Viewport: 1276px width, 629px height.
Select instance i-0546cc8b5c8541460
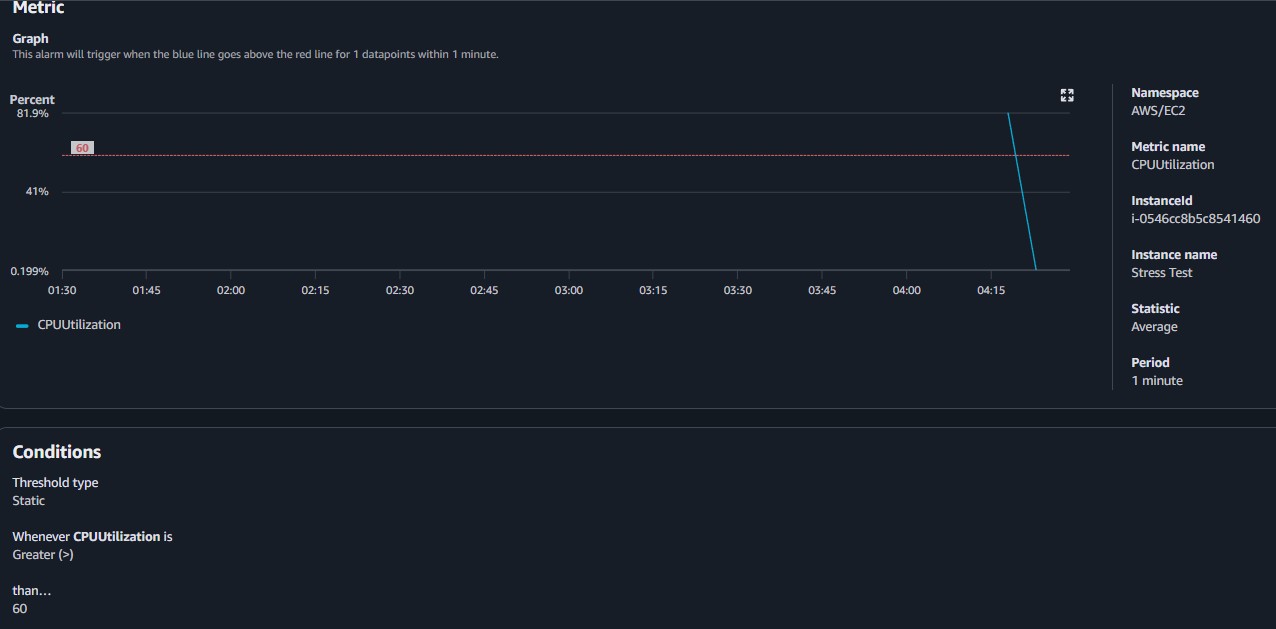coord(1195,218)
